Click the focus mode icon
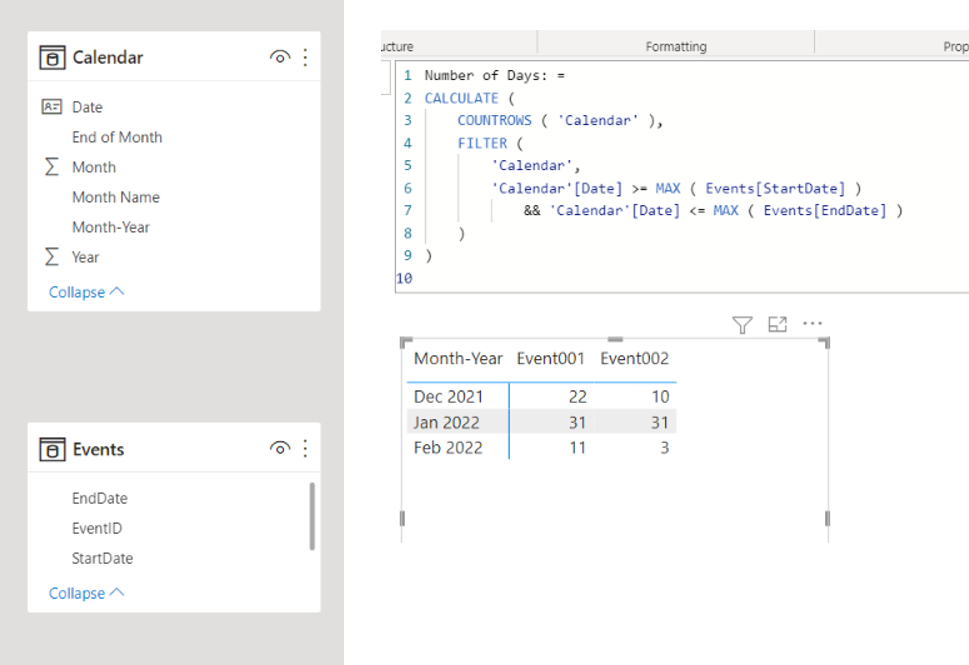Viewport: 969px width, 665px height. click(x=777, y=324)
